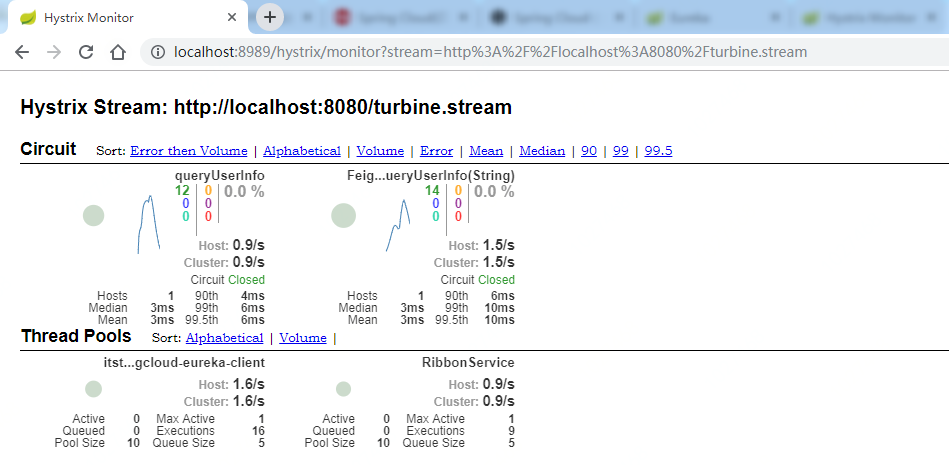Viewport: 949px width, 465px height.
Task: Click the Feign queryUserInfo(String) sparkline graph
Action: point(398,224)
